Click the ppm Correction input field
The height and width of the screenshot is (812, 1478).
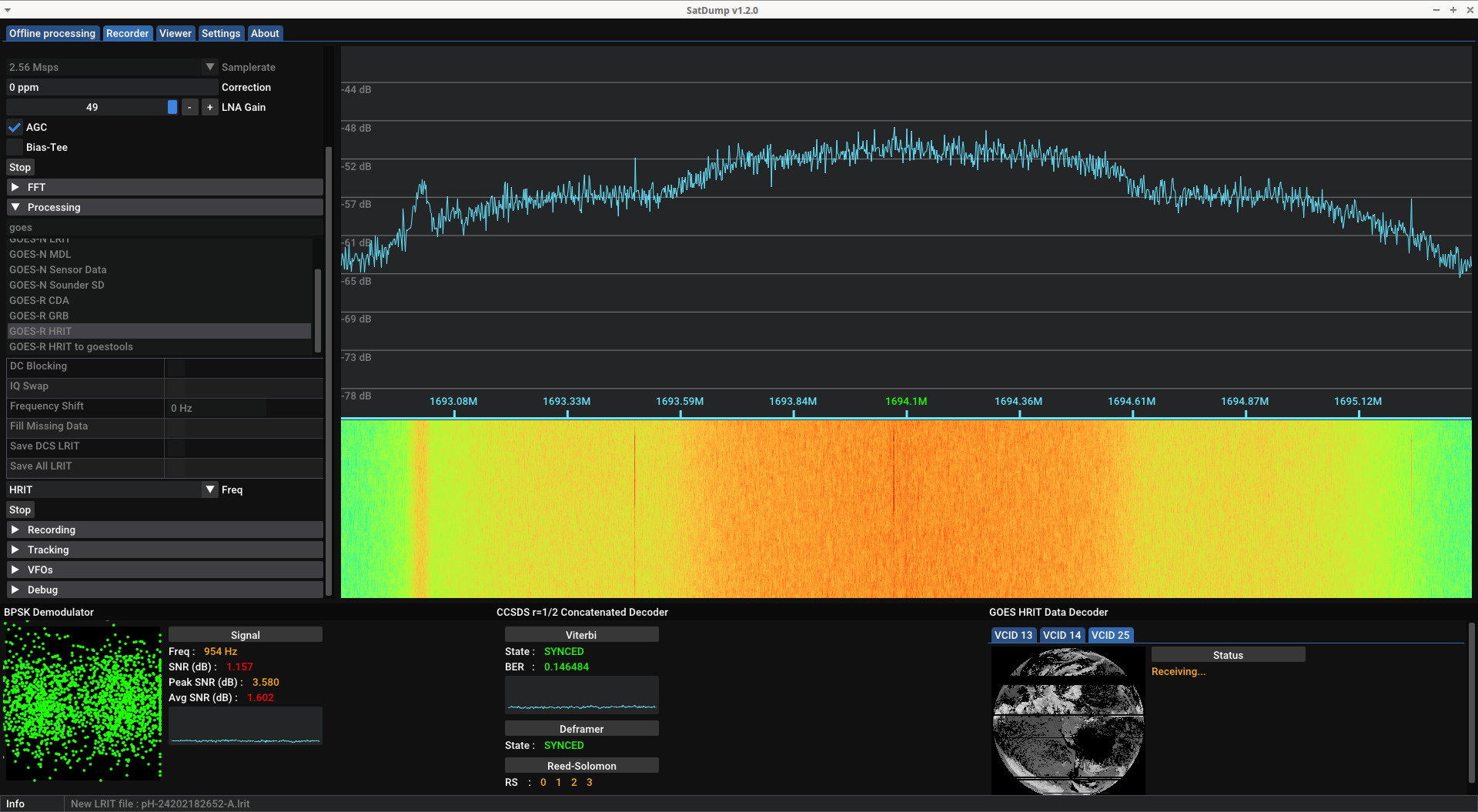pos(112,87)
